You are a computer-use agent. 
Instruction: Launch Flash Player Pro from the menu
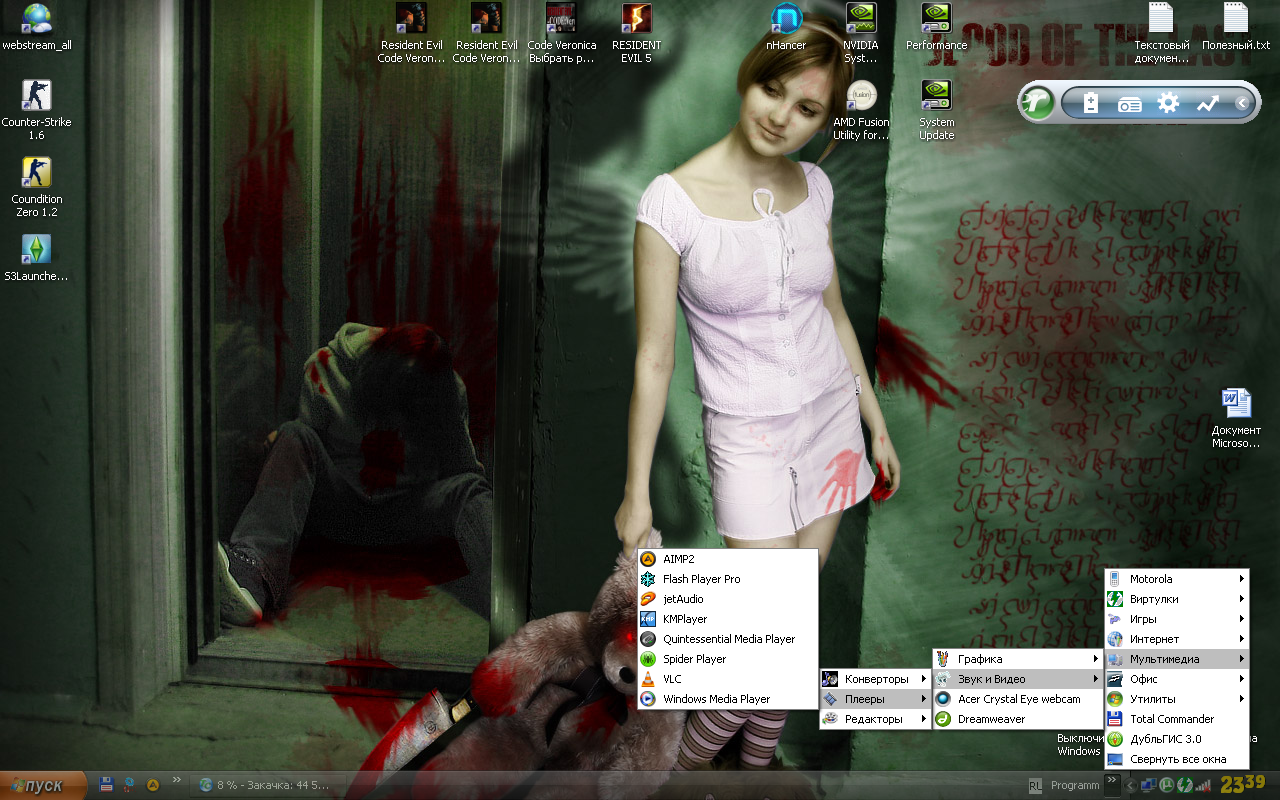[x=728, y=579]
